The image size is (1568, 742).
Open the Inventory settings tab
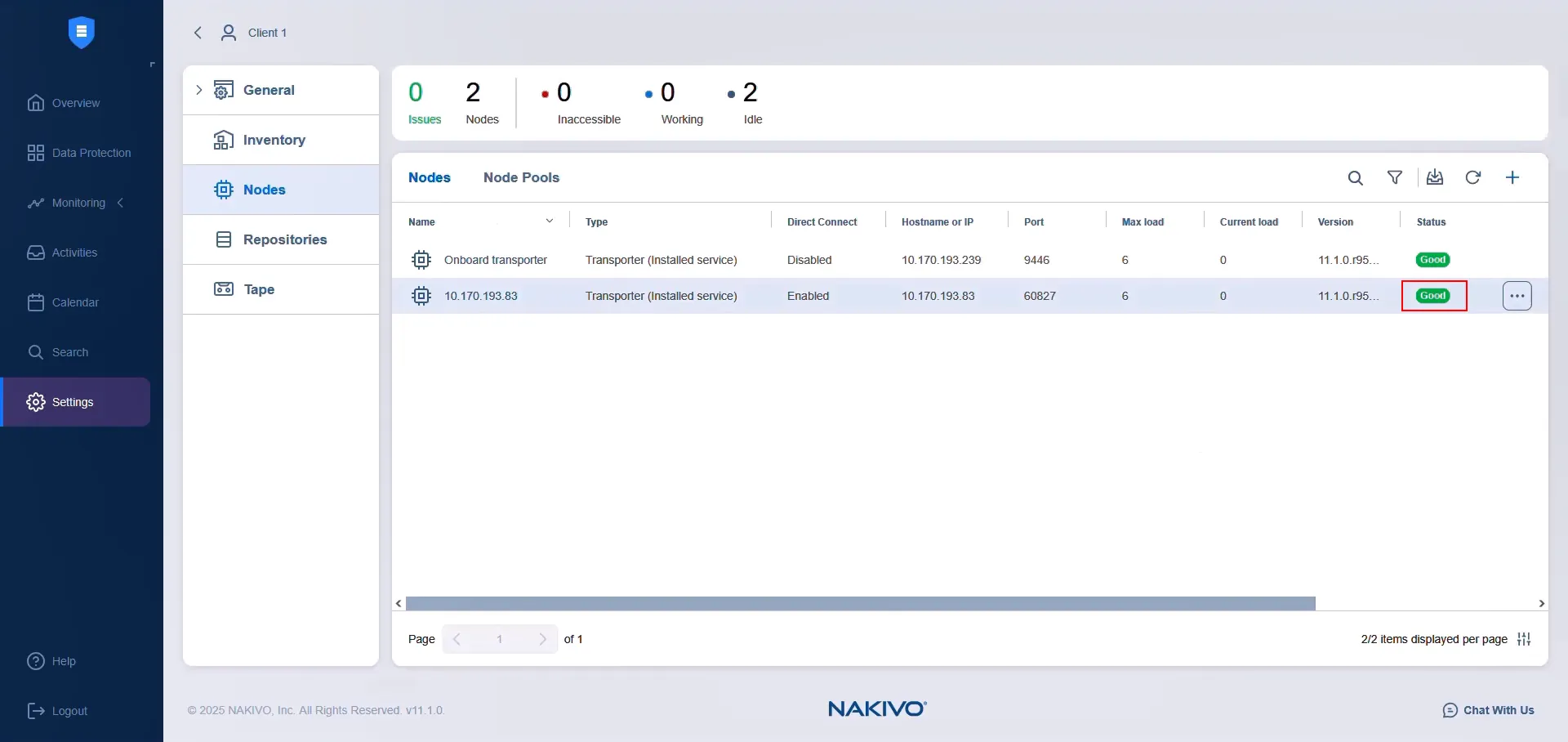tap(281, 140)
